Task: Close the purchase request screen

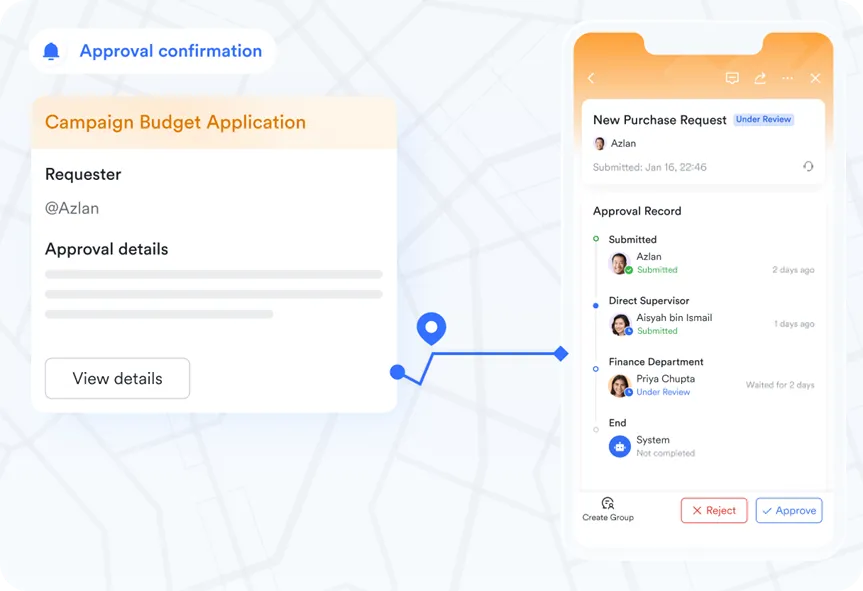Action: click(815, 78)
